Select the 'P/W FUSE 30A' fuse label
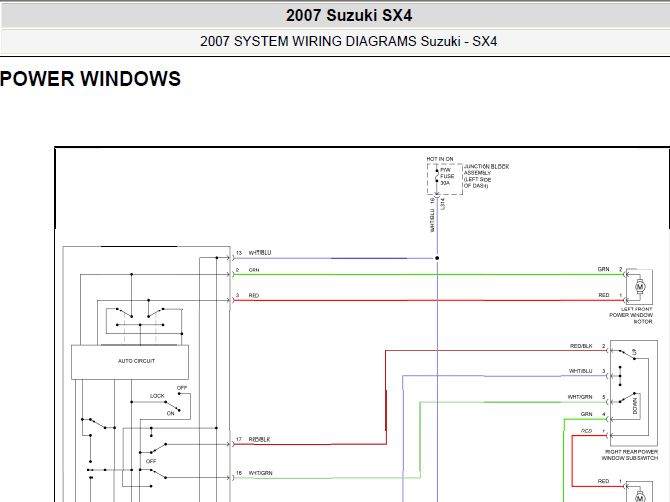Screen dimensions: 670x502 (447, 176)
